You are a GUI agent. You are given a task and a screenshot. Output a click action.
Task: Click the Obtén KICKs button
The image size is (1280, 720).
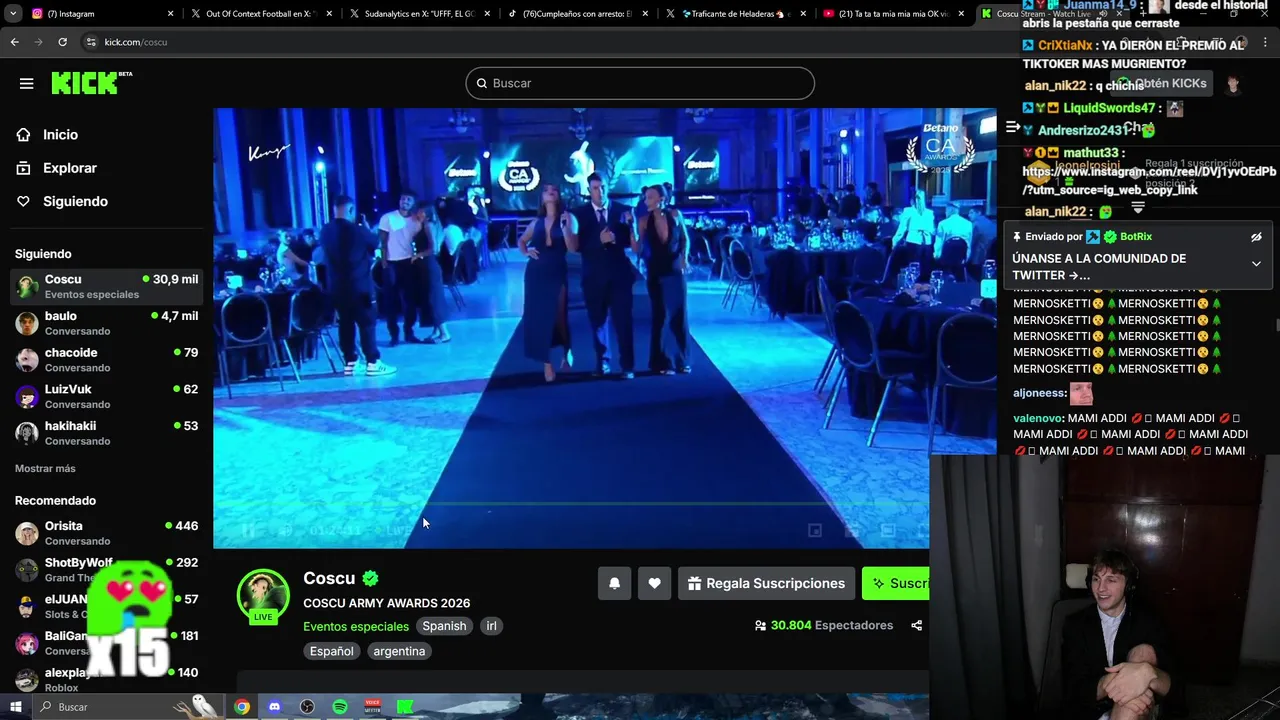[1161, 84]
